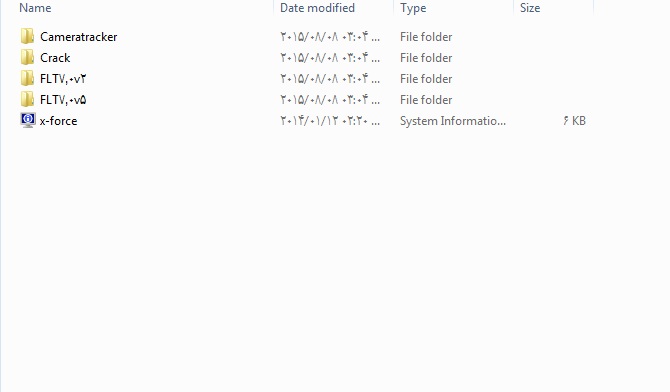Select the Cameratracker folder icon
This screenshot has width=670, height=392.
[27, 36]
